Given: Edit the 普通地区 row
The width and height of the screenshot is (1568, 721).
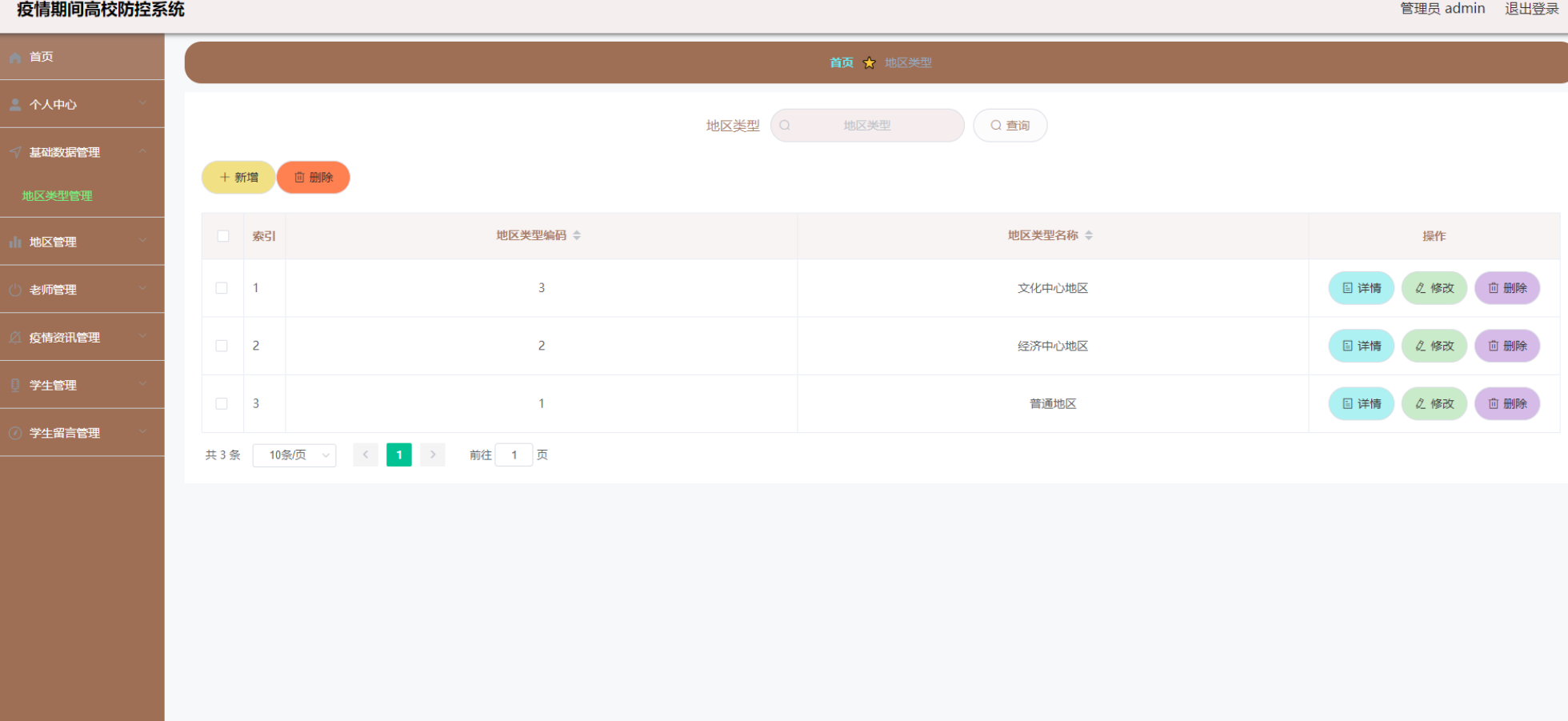Looking at the screenshot, I should (x=1434, y=403).
